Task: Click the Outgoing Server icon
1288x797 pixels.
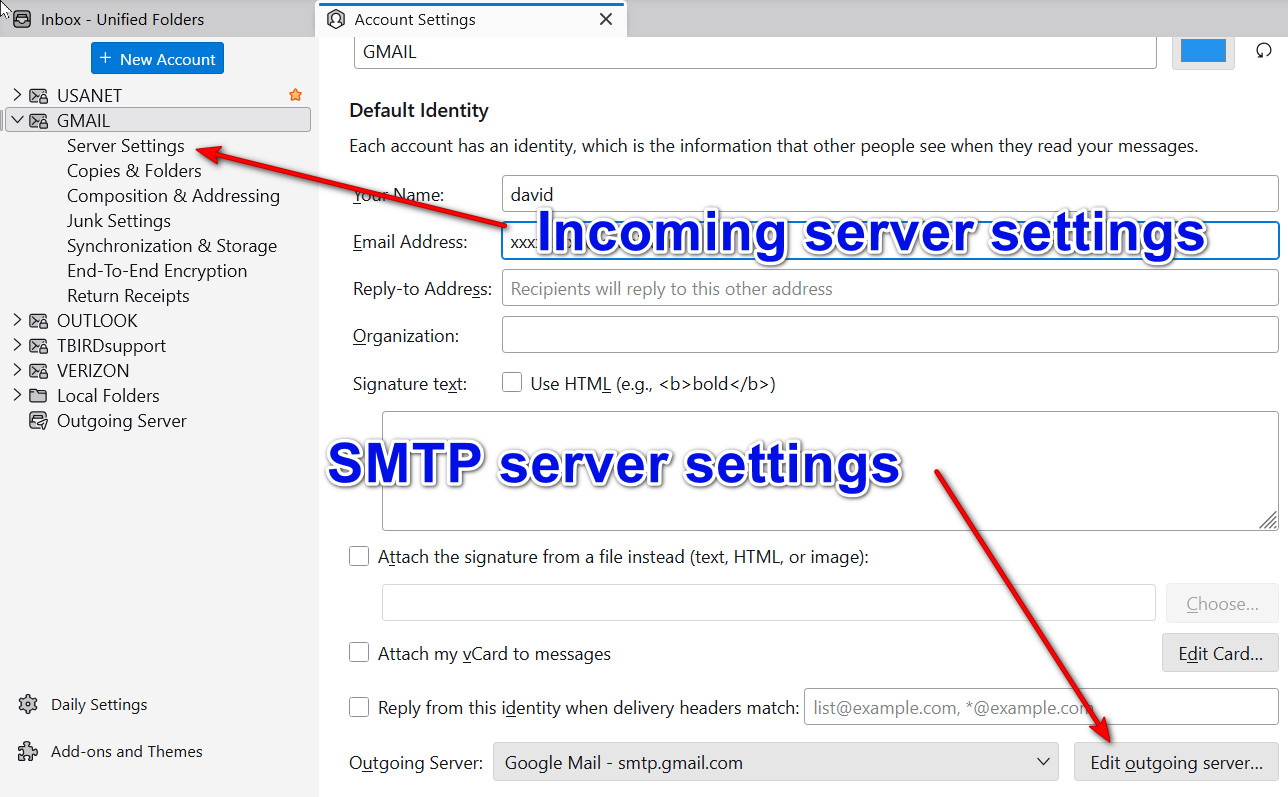Action: (38, 421)
